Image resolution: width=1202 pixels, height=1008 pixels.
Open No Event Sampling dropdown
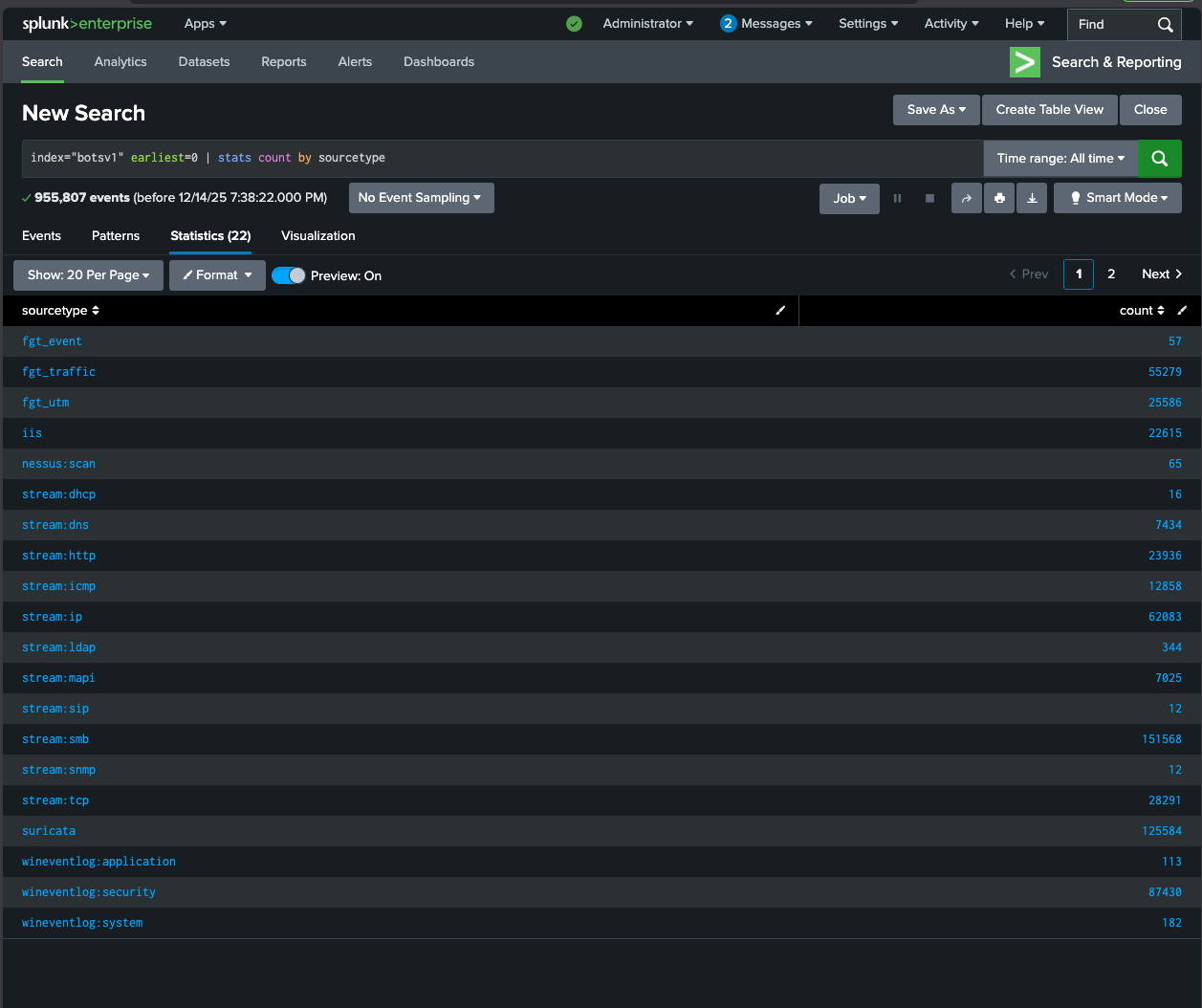(x=421, y=198)
